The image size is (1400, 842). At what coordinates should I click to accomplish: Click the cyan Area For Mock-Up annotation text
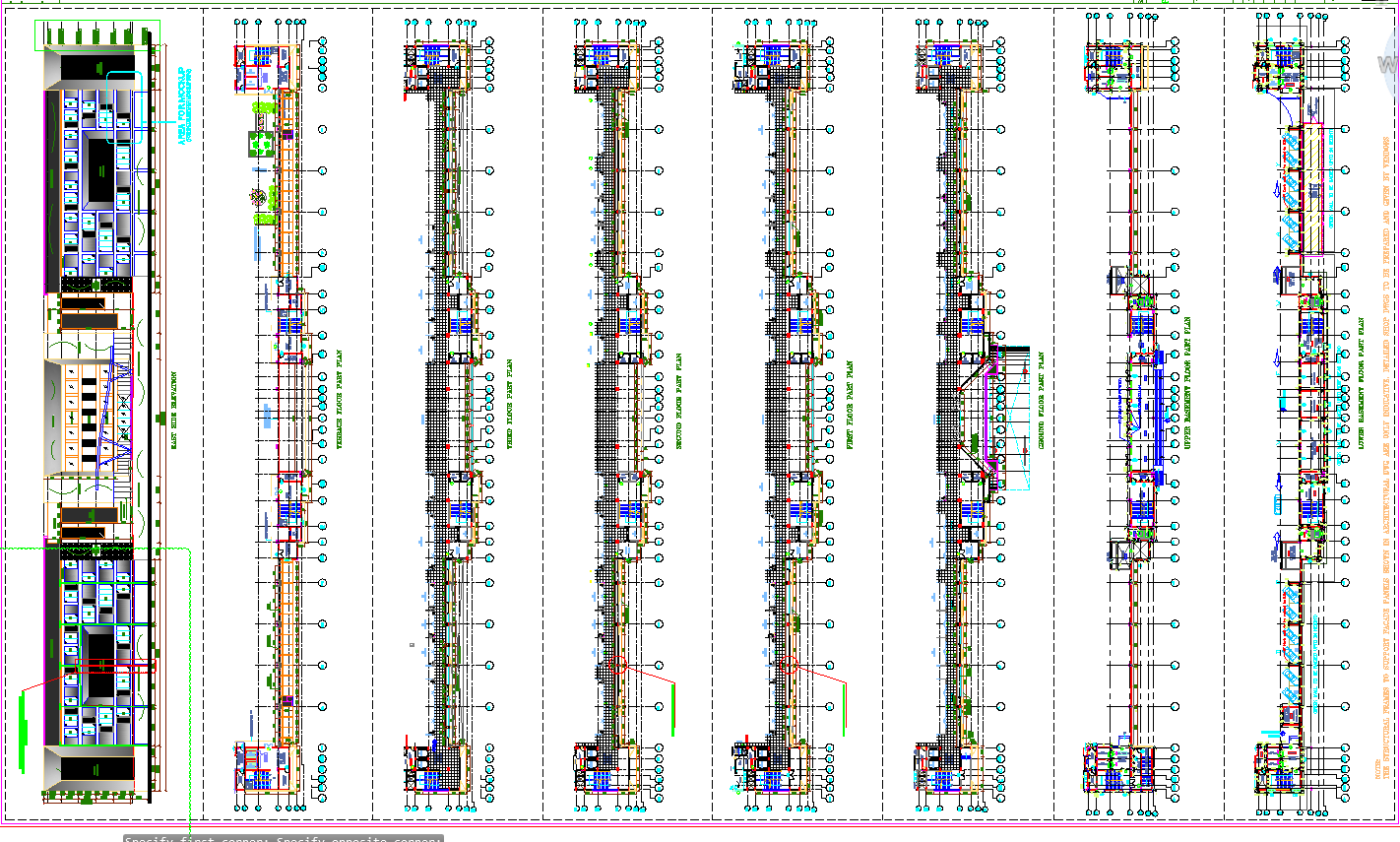182,107
